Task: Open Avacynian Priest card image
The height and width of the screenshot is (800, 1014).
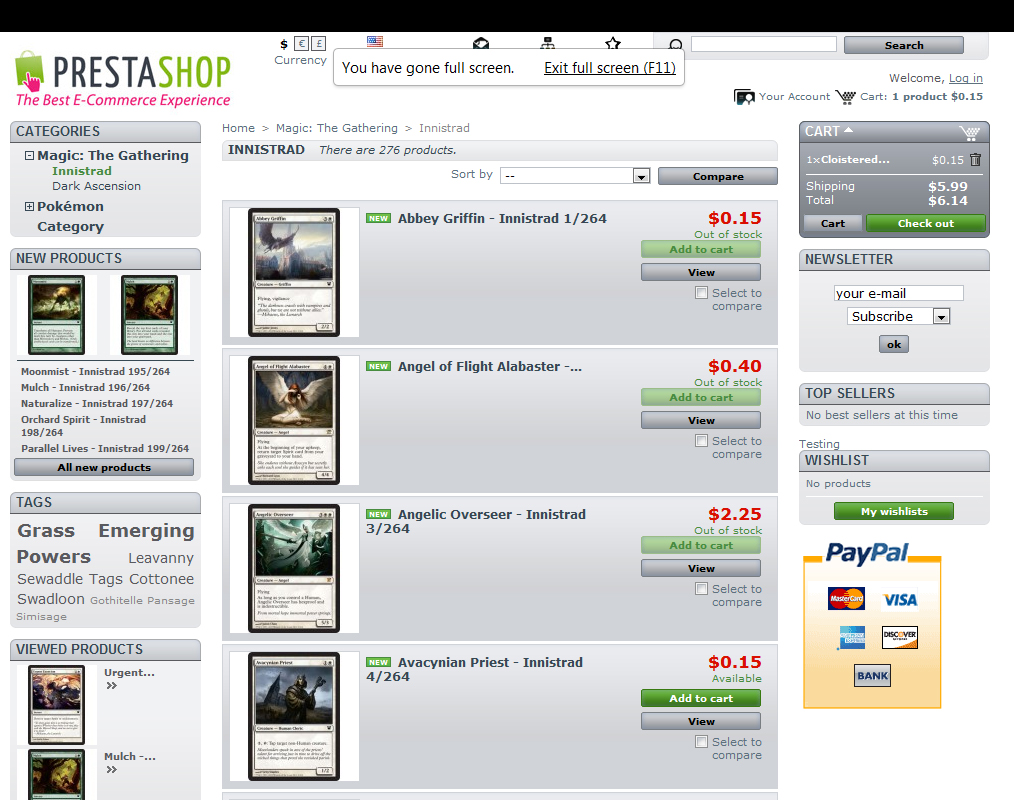Action: [294, 716]
